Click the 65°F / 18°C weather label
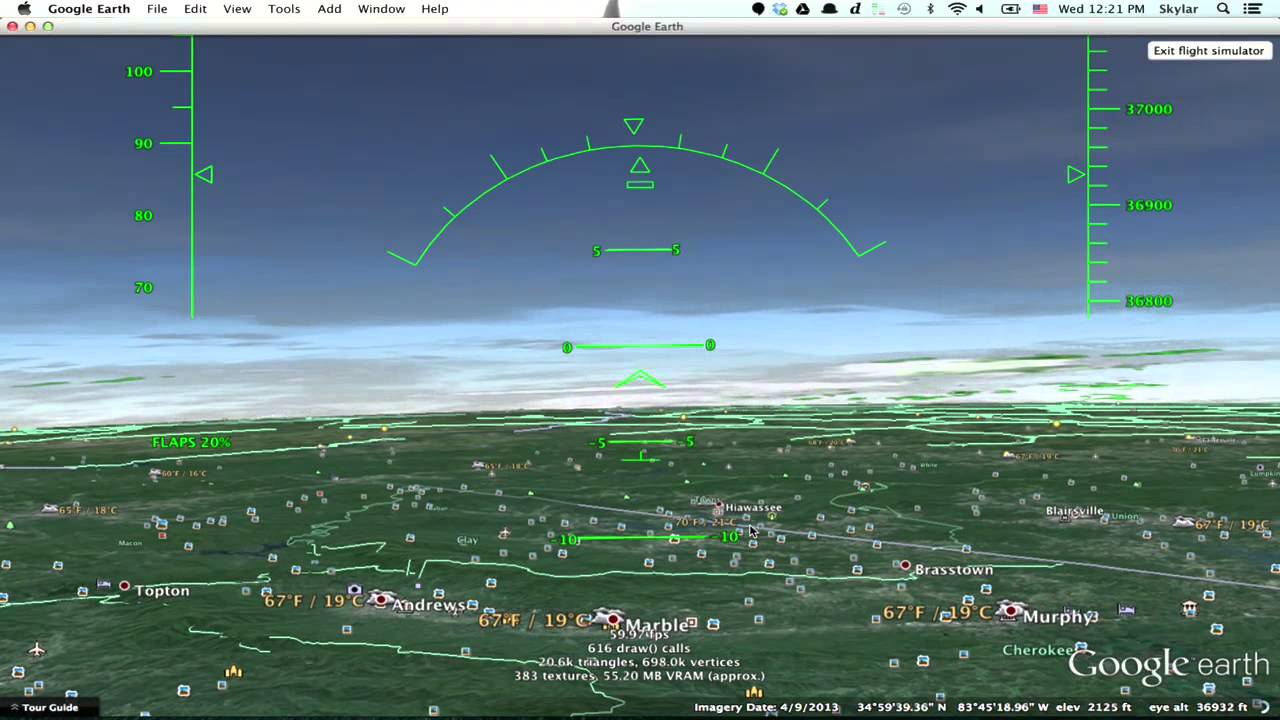 pos(88,510)
